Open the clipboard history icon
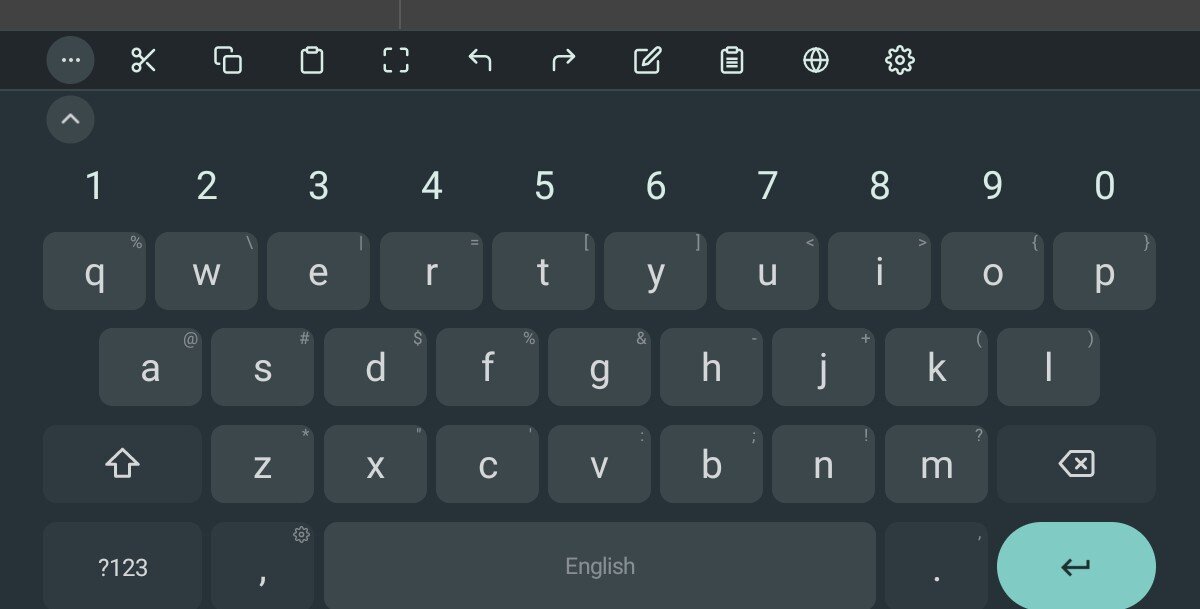1200x609 pixels. tap(732, 60)
